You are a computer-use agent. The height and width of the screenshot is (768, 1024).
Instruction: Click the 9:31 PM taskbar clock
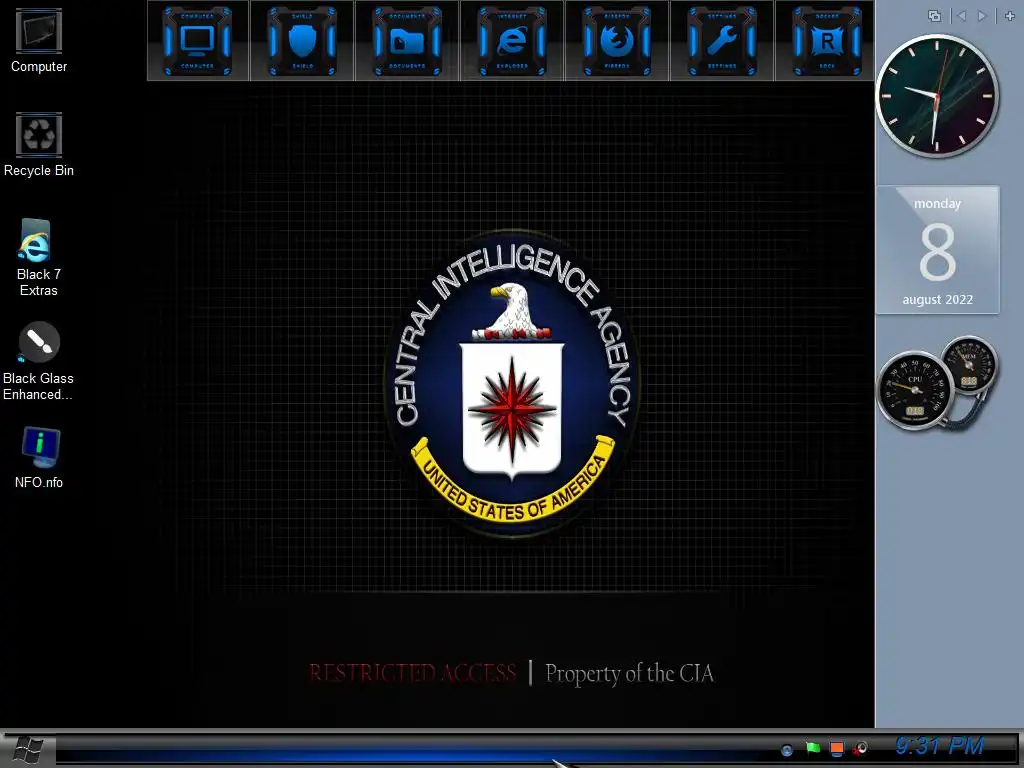point(939,745)
